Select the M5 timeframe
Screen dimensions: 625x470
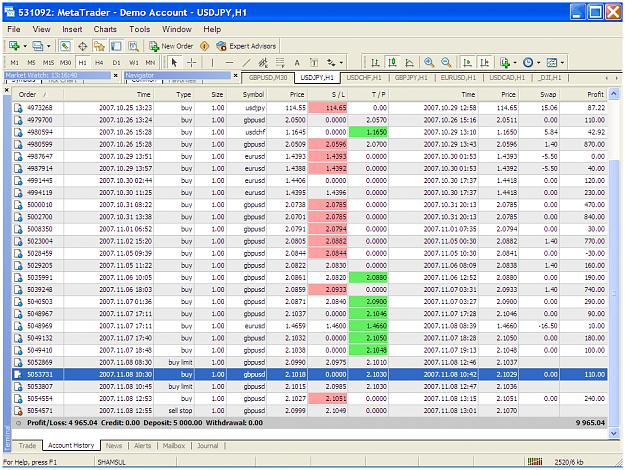[x=31, y=63]
